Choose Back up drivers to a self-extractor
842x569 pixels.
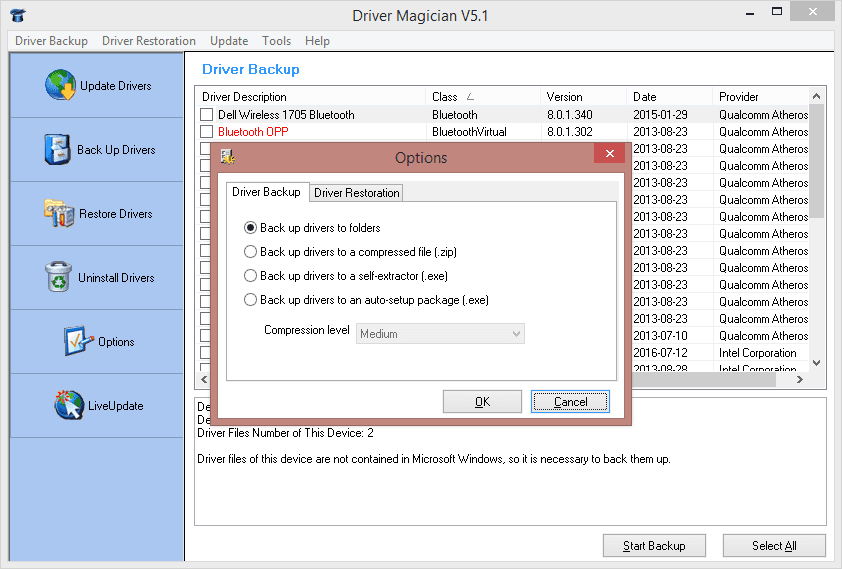pos(251,276)
